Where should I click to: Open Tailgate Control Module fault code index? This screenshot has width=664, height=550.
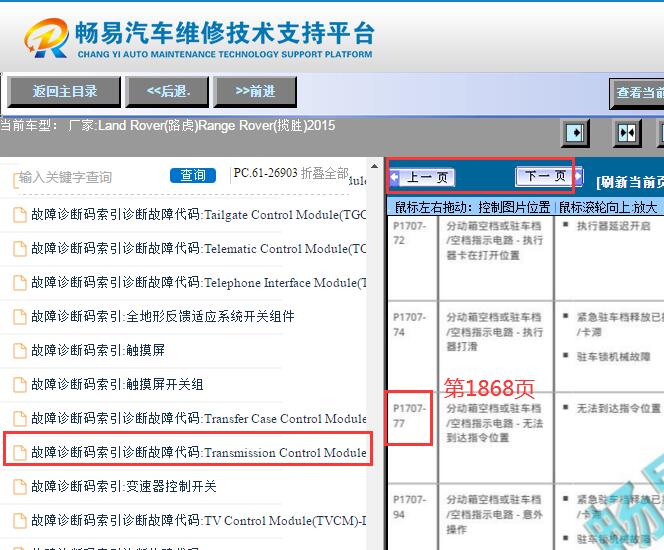pos(198,214)
